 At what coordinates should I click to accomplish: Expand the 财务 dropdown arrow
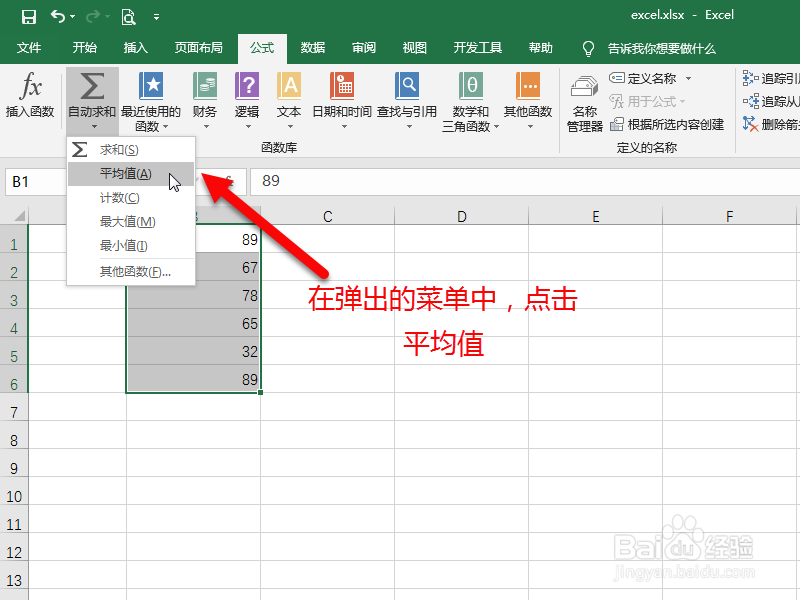206,127
